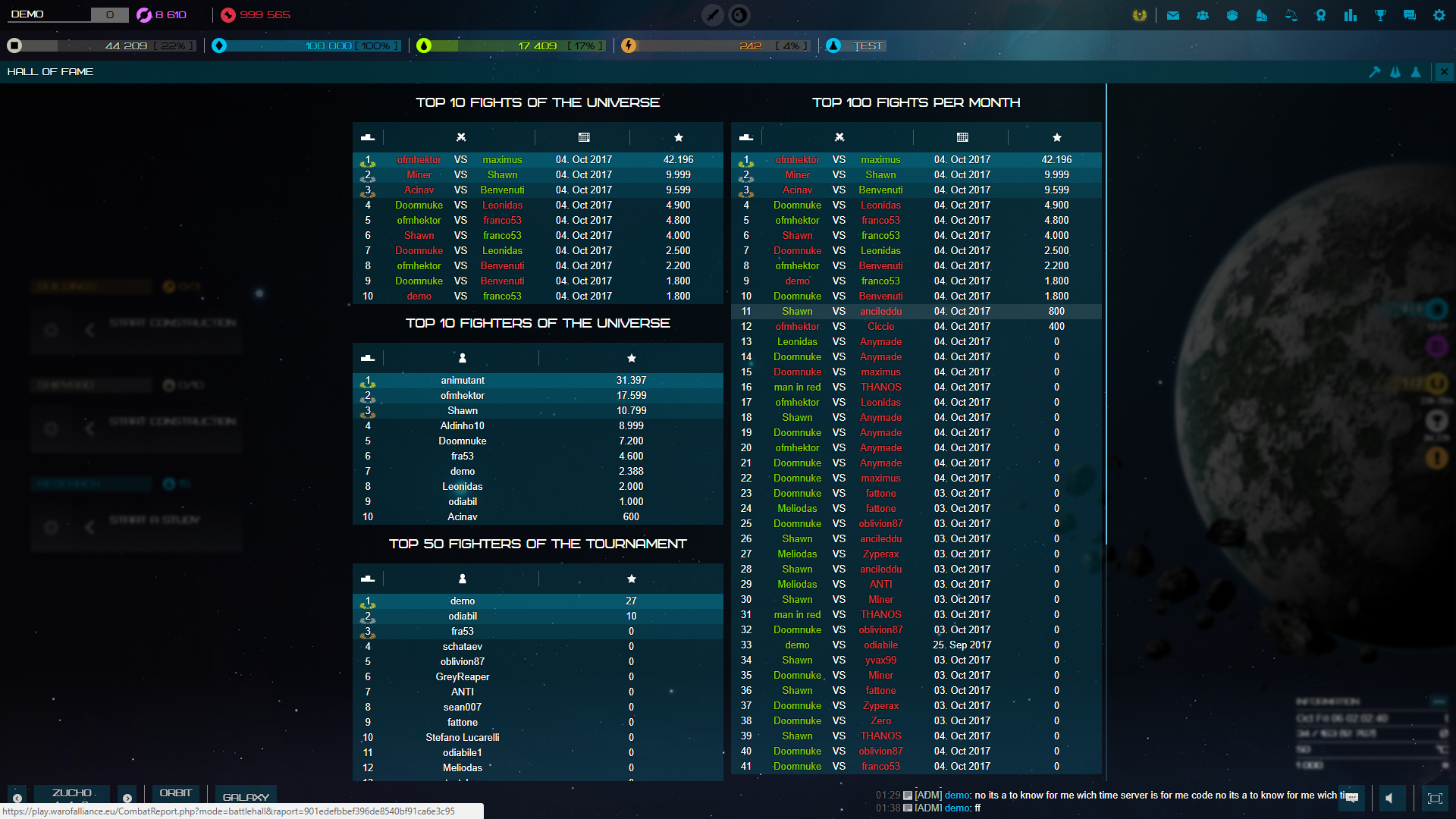
Task: Click the pink dark matter resource icon
Action: (x=144, y=15)
